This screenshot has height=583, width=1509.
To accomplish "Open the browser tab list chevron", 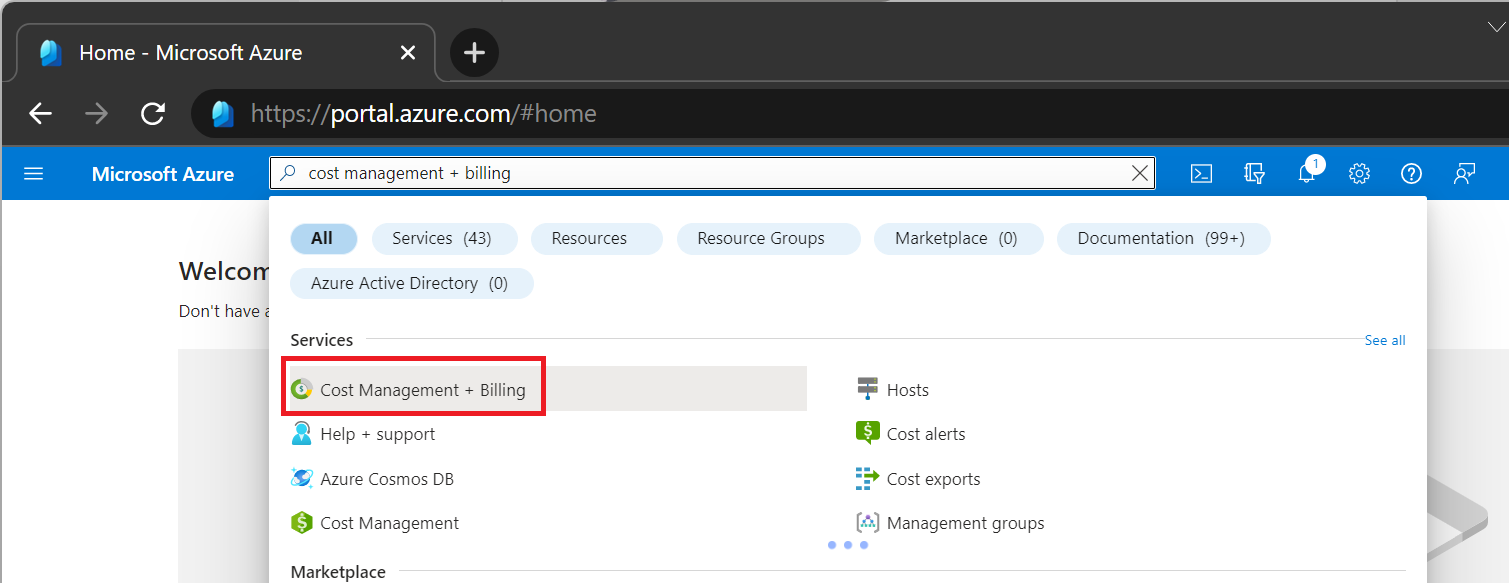I will (x=1496, y=27).
